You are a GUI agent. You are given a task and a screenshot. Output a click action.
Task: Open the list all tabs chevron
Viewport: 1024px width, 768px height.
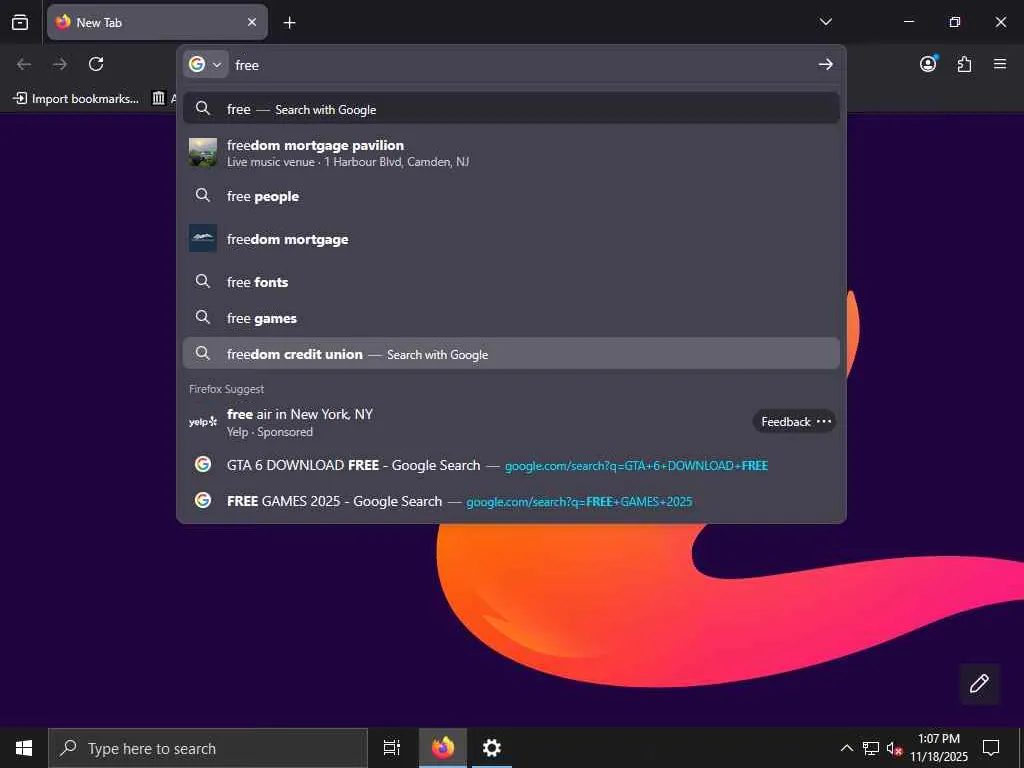pos(825,22)
